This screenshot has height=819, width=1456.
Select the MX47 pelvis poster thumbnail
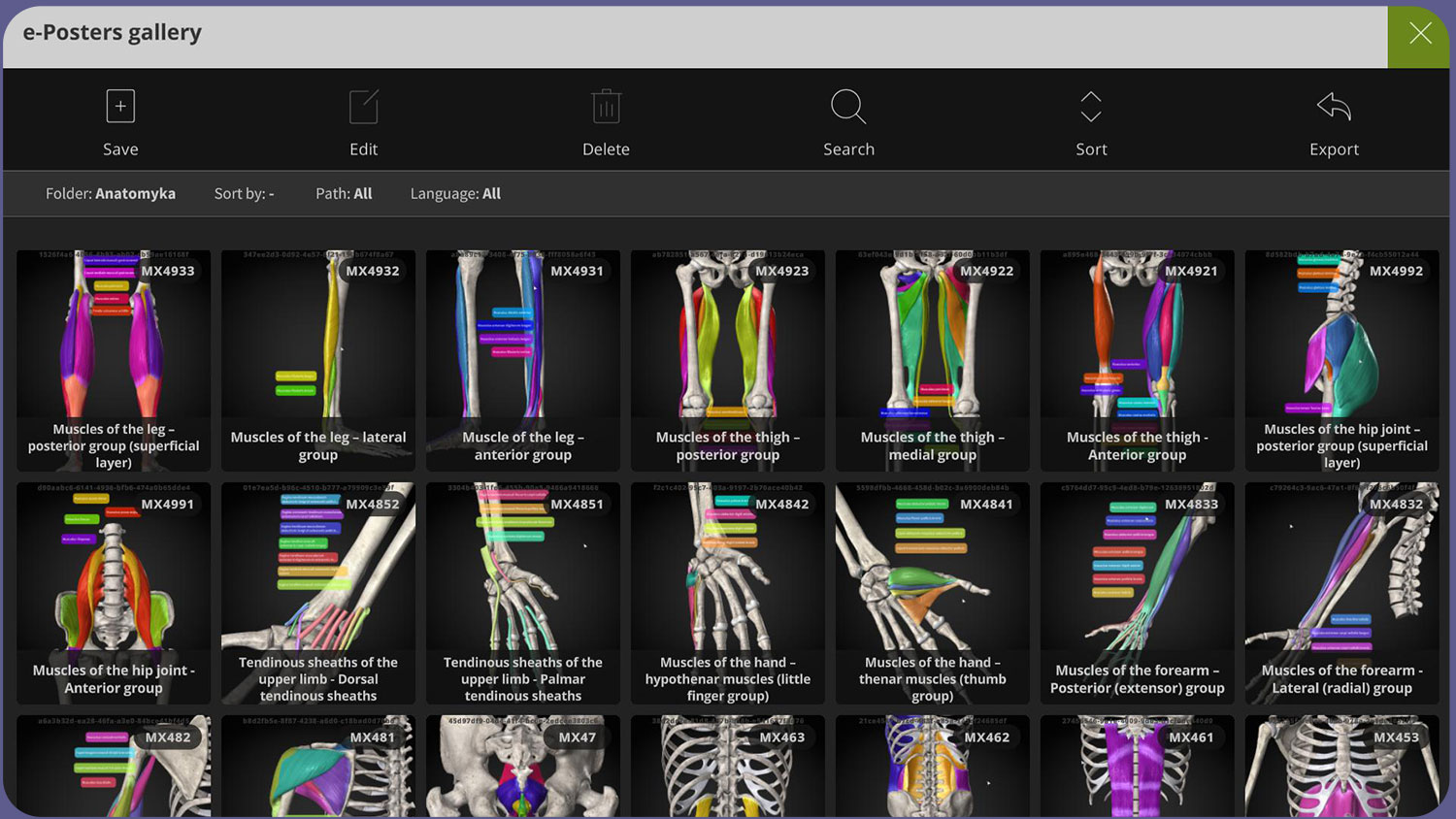523,766
